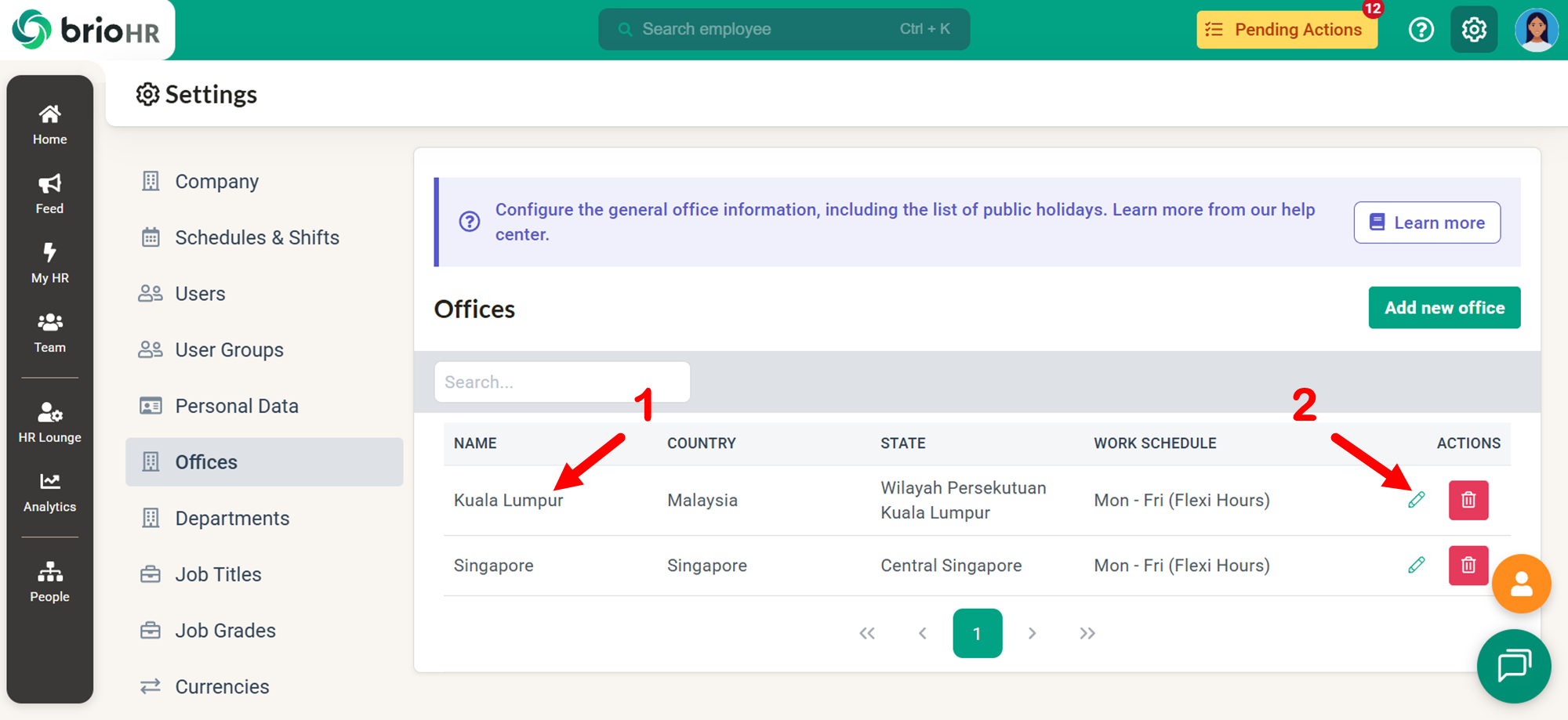Go to Home in the sidebar
Screen dimensions: 1568x720
tap(49, 125)
